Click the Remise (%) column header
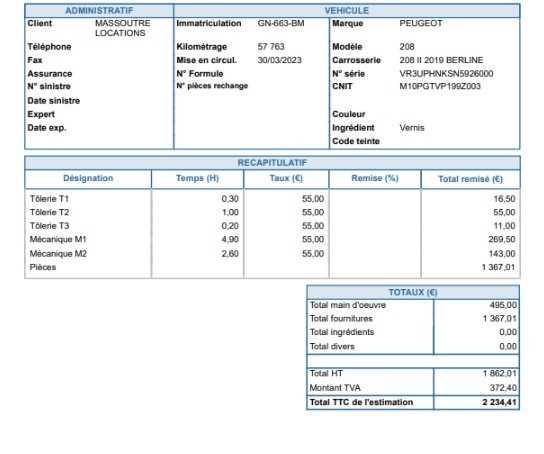This screenshot has height=454, width=544. click(x=375, y=178)
